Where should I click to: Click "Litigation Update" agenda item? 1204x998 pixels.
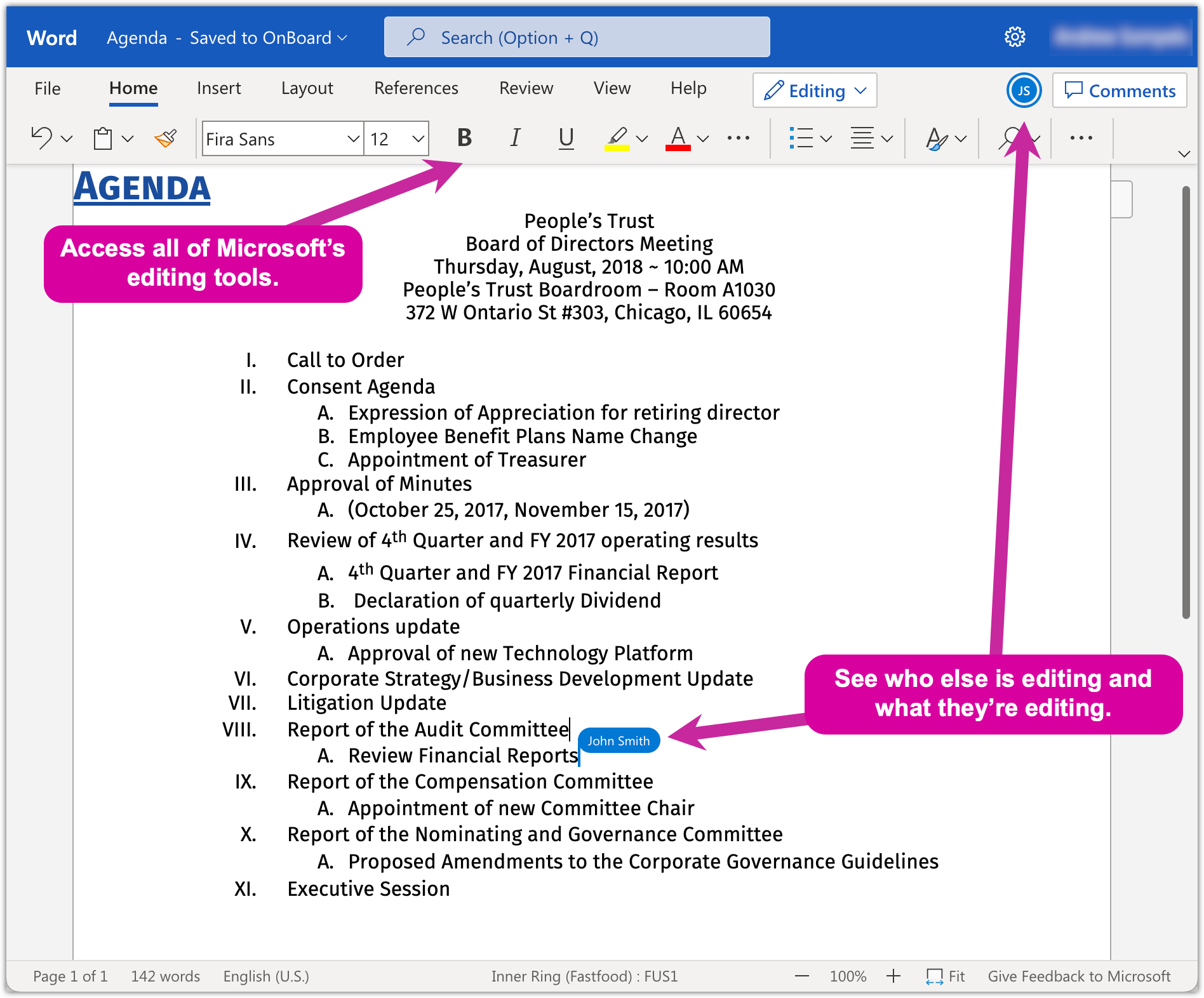[366, 703]
